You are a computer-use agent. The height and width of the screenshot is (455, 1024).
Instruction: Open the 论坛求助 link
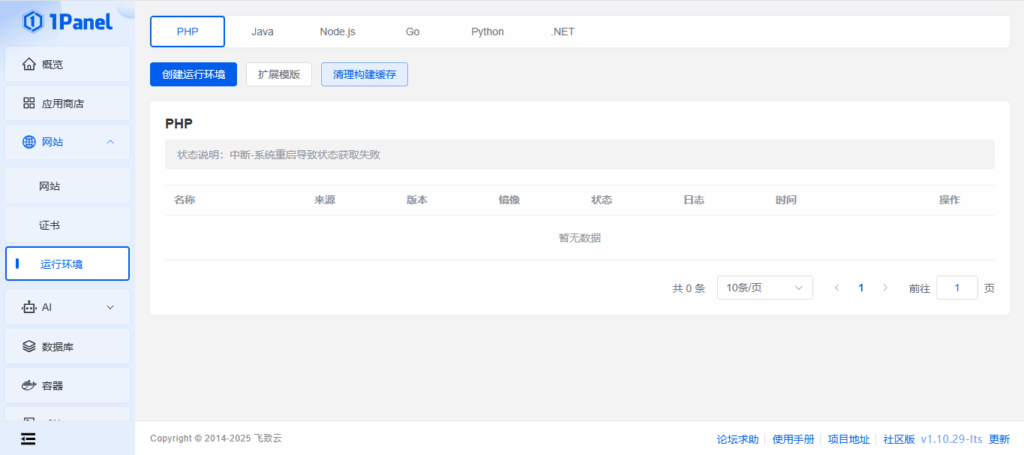tap(737, 439)
